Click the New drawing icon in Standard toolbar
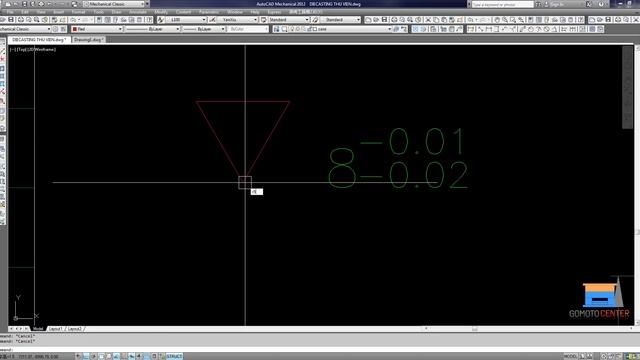The height and width of the screenshot is (360, 640). point(367,20)
